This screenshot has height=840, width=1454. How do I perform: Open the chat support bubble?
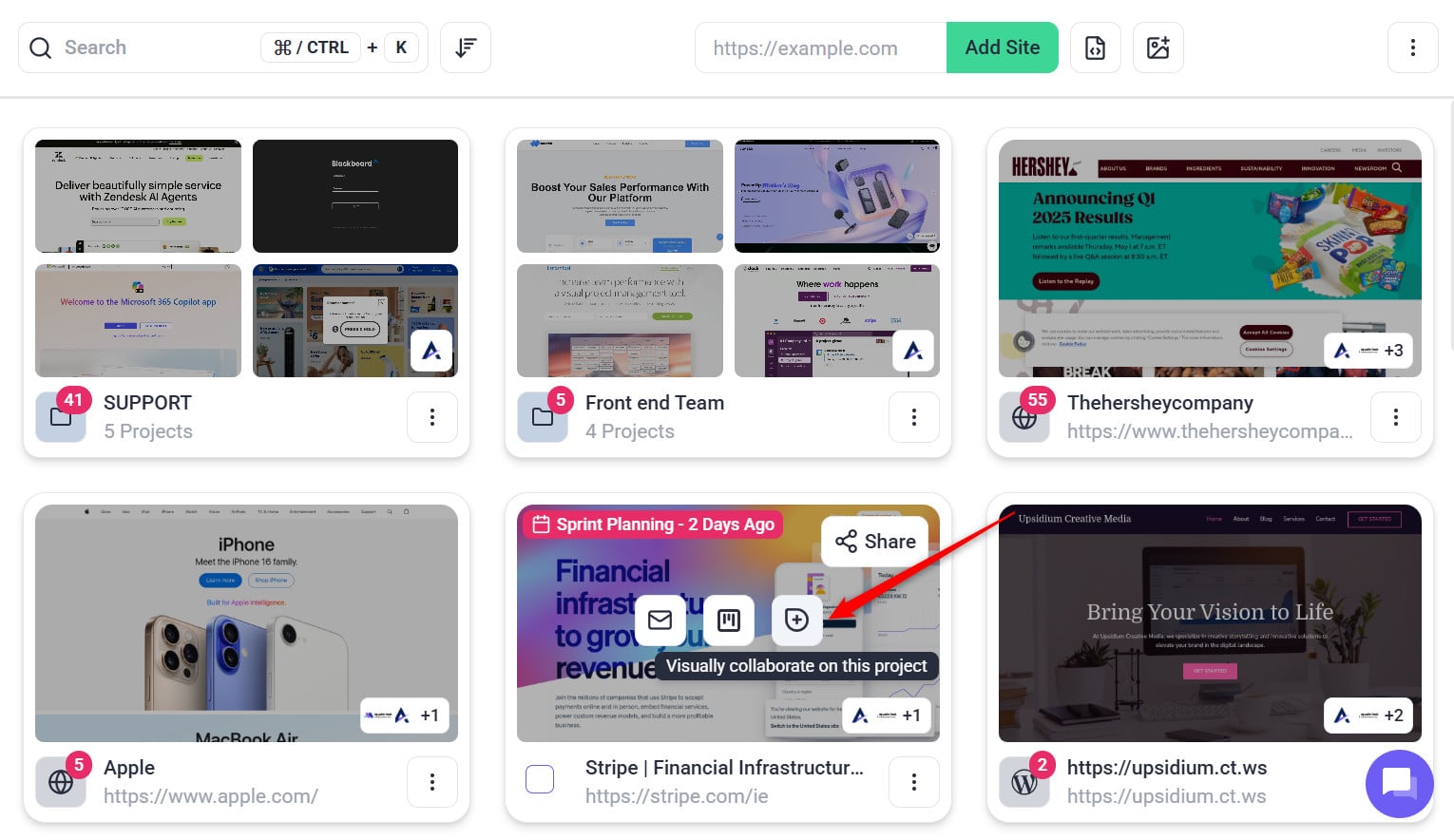[x=1398, y=783]
